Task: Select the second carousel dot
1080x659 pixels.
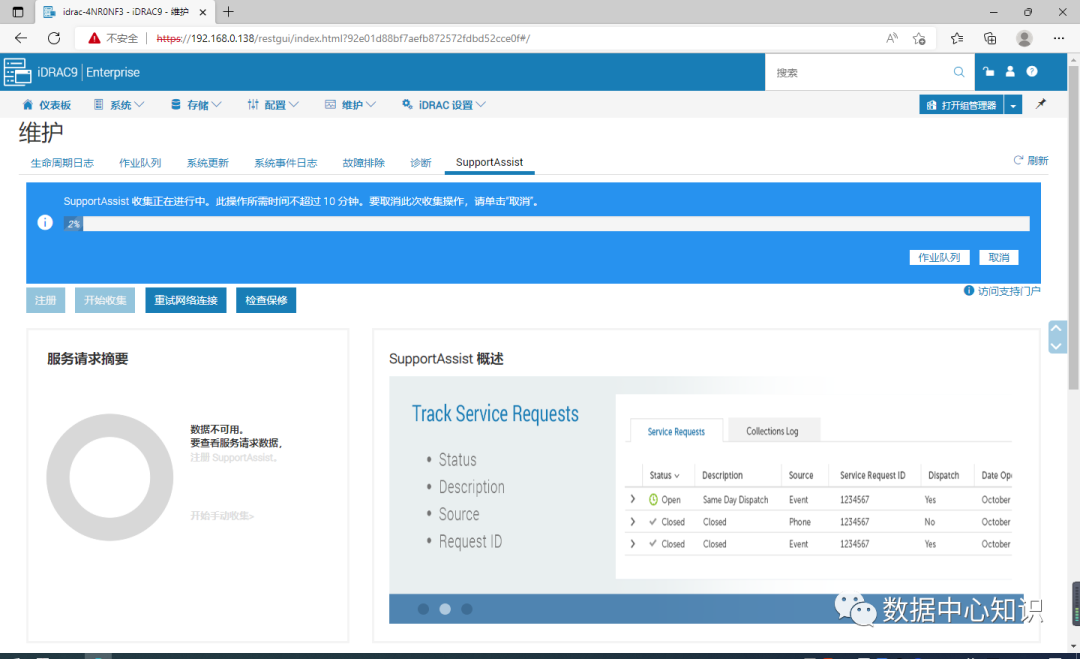Action: (x=445, y=609)
